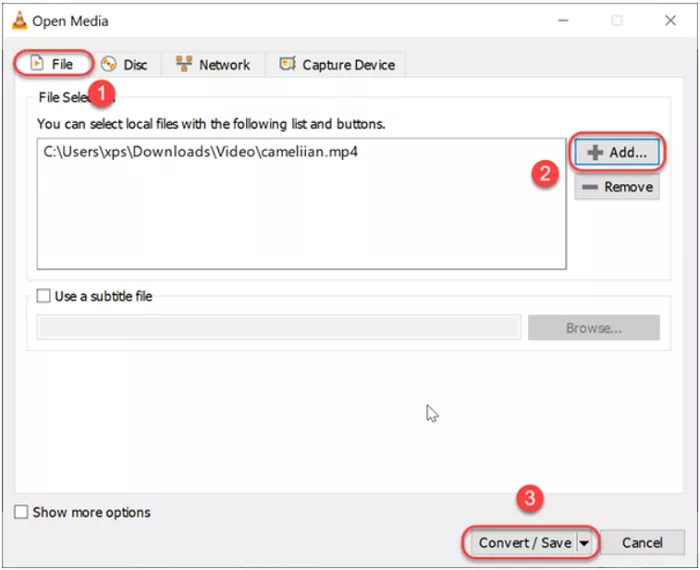Viewport: 700px width, 570px height.
Task: Switch to the Network tab
Action: [213, 65]
